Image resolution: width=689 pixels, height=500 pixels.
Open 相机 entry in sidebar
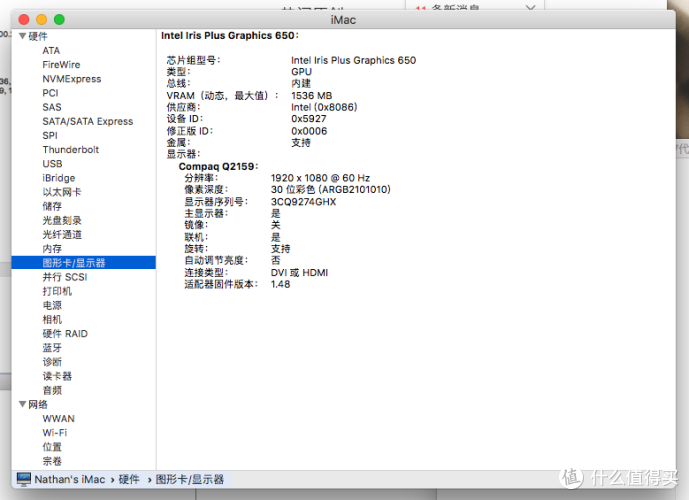click(x=52, y=319)
